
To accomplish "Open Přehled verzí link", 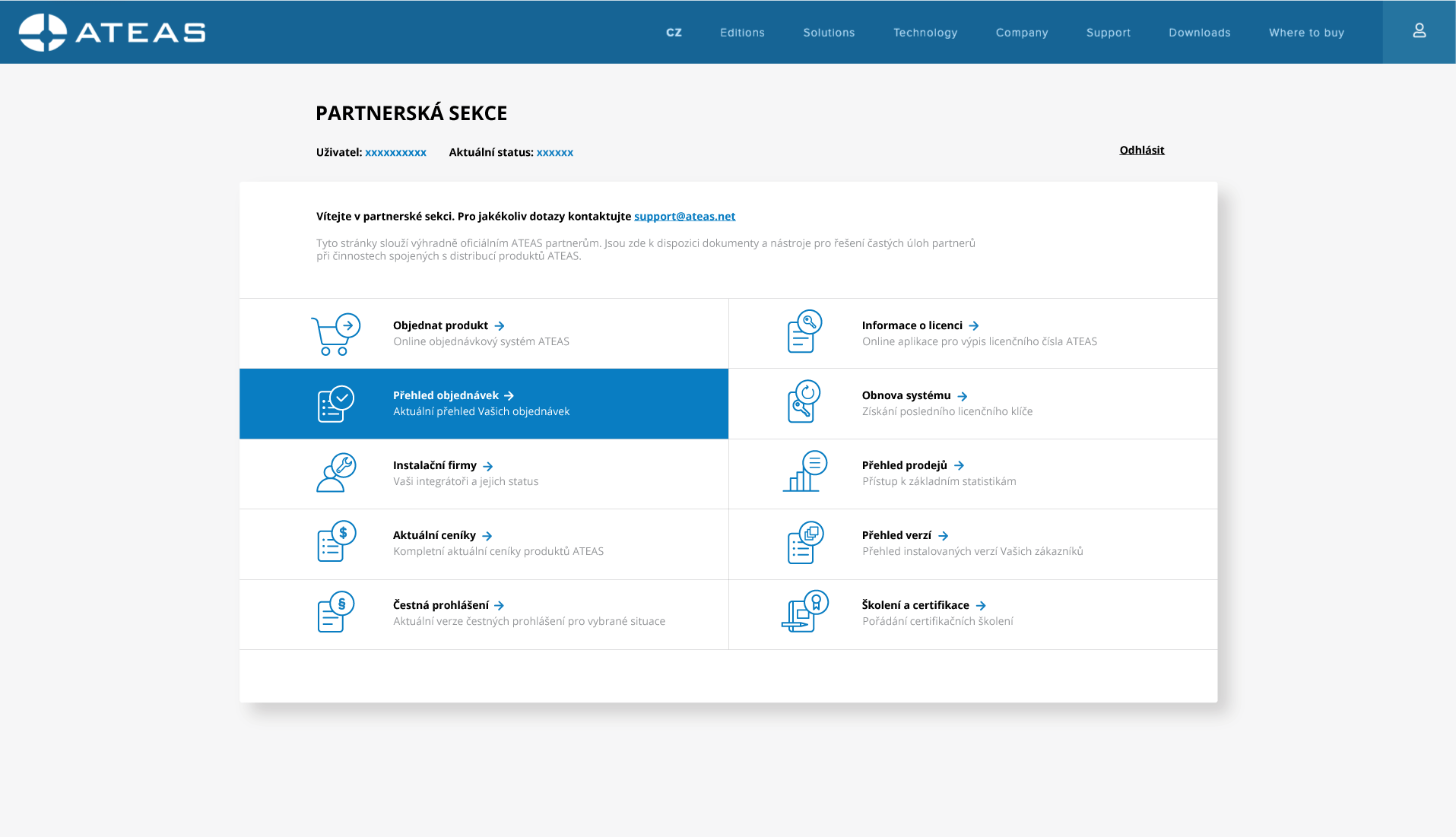I will (x=896, y=535).
